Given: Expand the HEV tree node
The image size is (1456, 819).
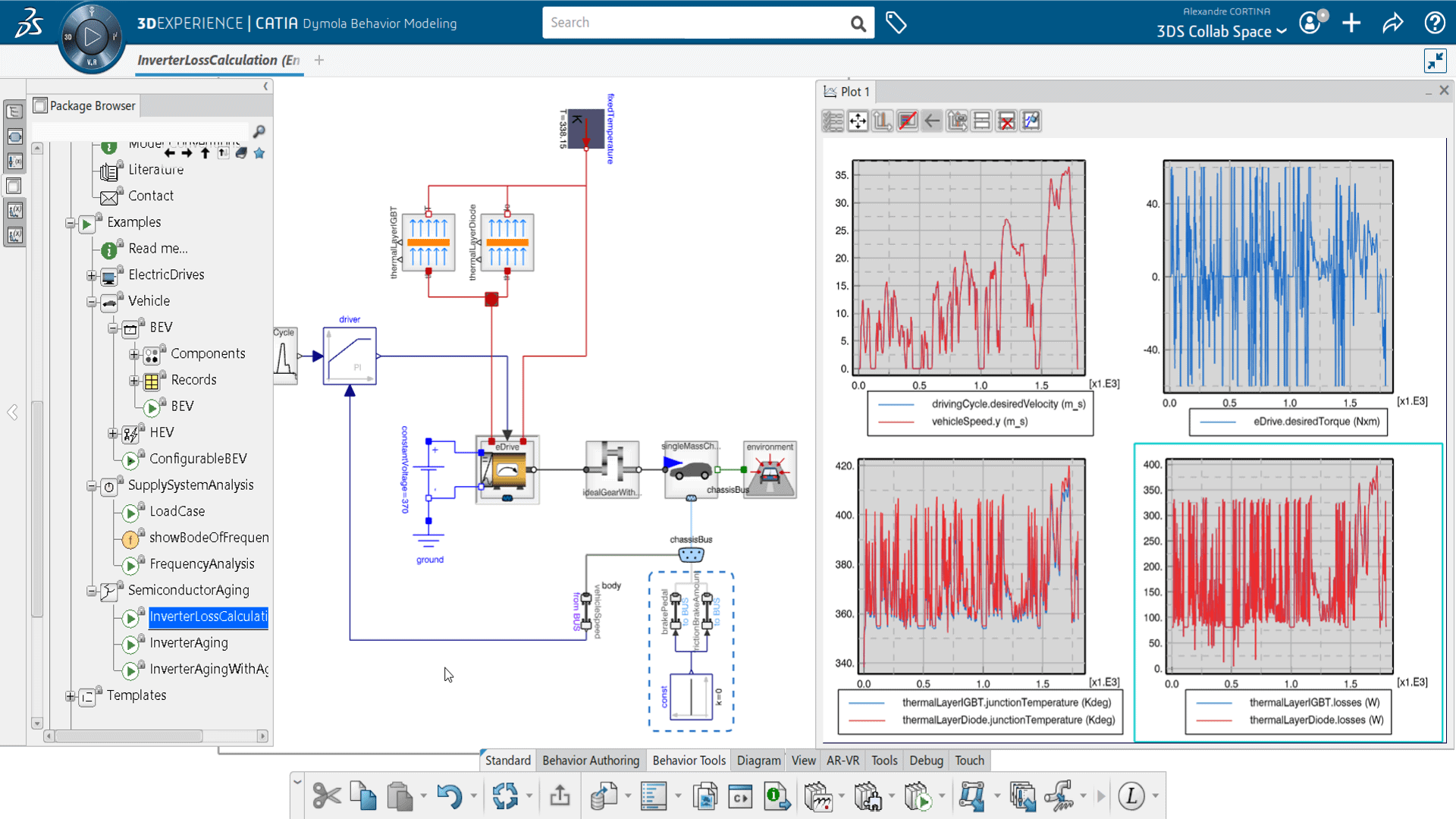Looking at the screenshot, I should coord(113,433).
